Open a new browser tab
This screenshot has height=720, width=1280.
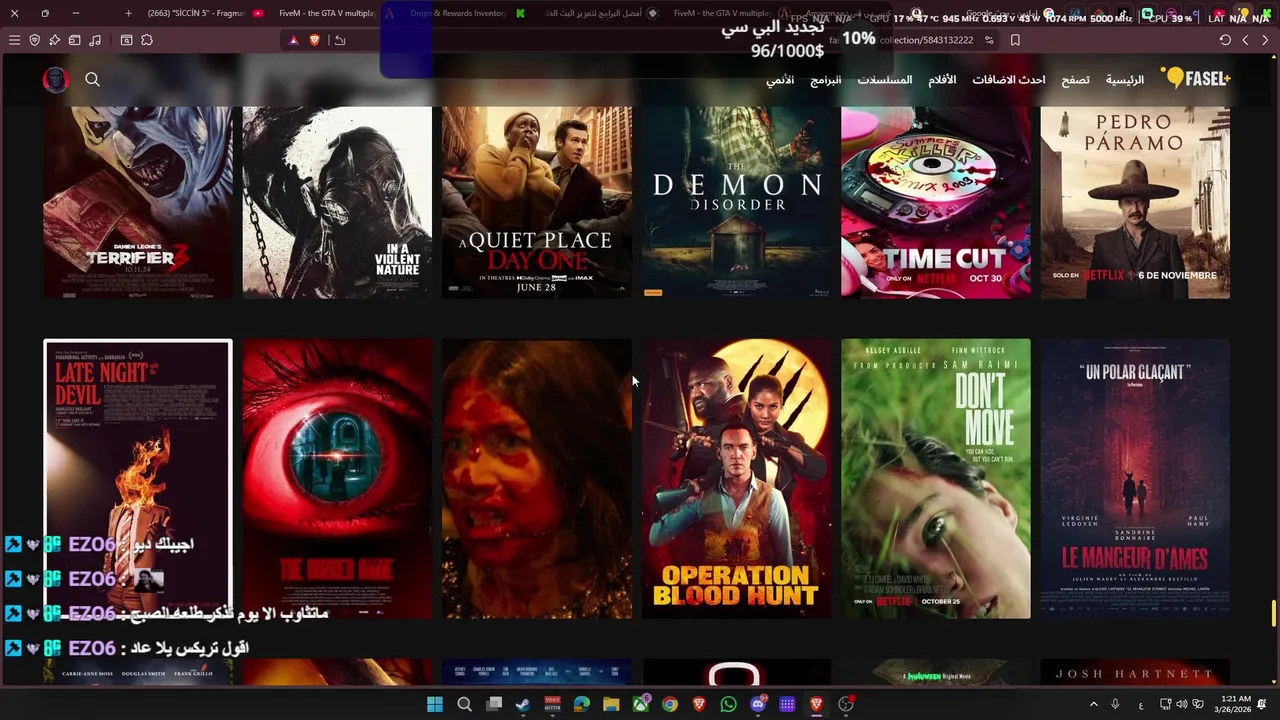[x=128, y=13]
